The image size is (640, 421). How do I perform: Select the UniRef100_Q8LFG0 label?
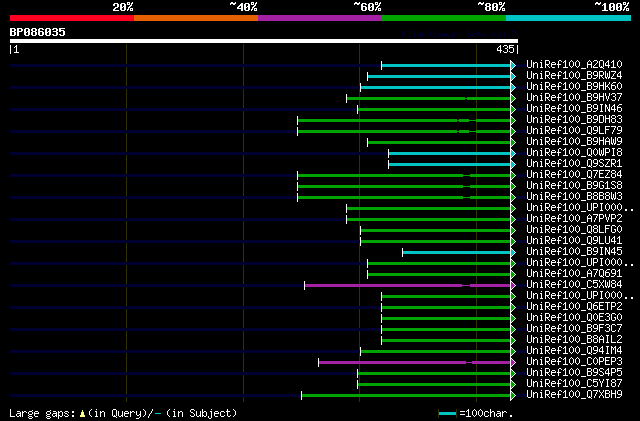[x=574, y=230]
